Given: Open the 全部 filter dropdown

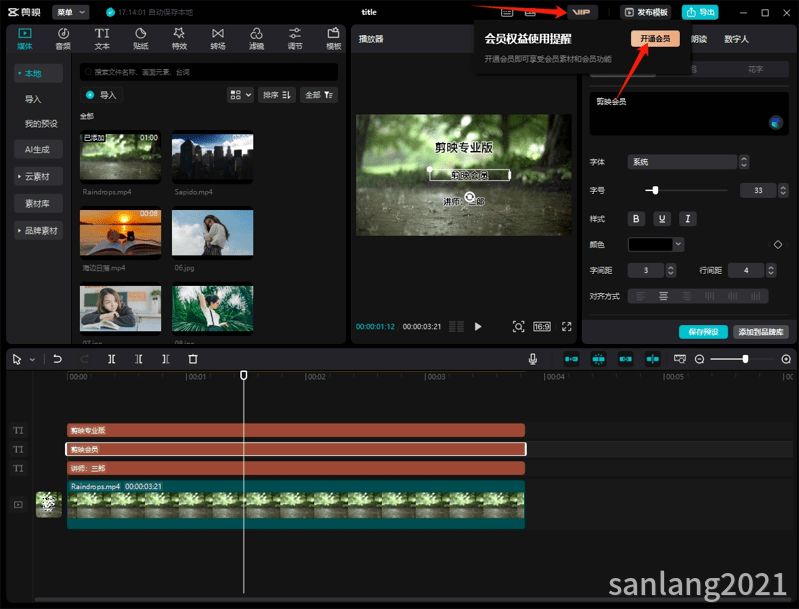Looking at the screenshot, I should click(319, 95).
